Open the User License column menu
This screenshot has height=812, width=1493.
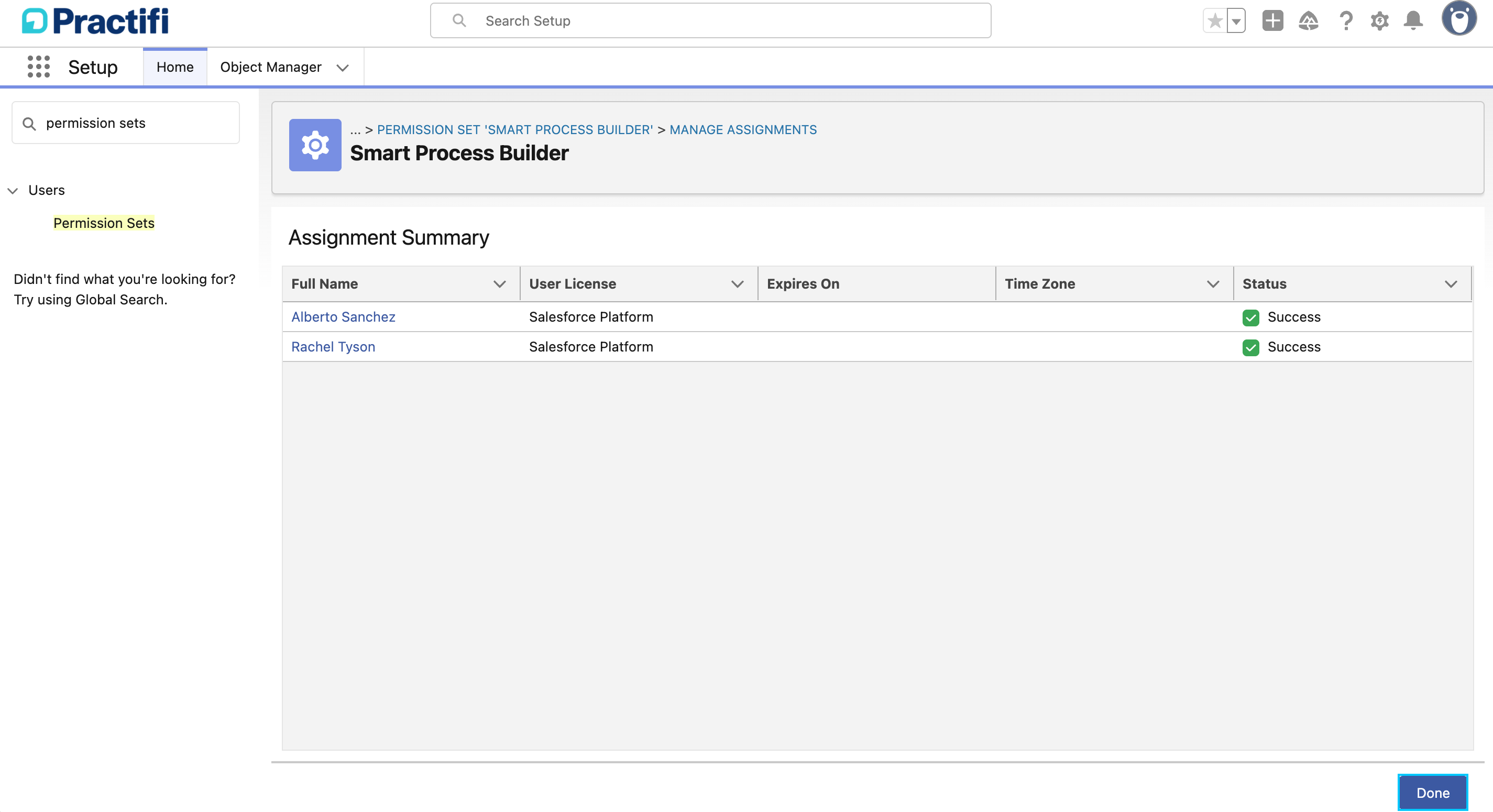pos(737,284)
